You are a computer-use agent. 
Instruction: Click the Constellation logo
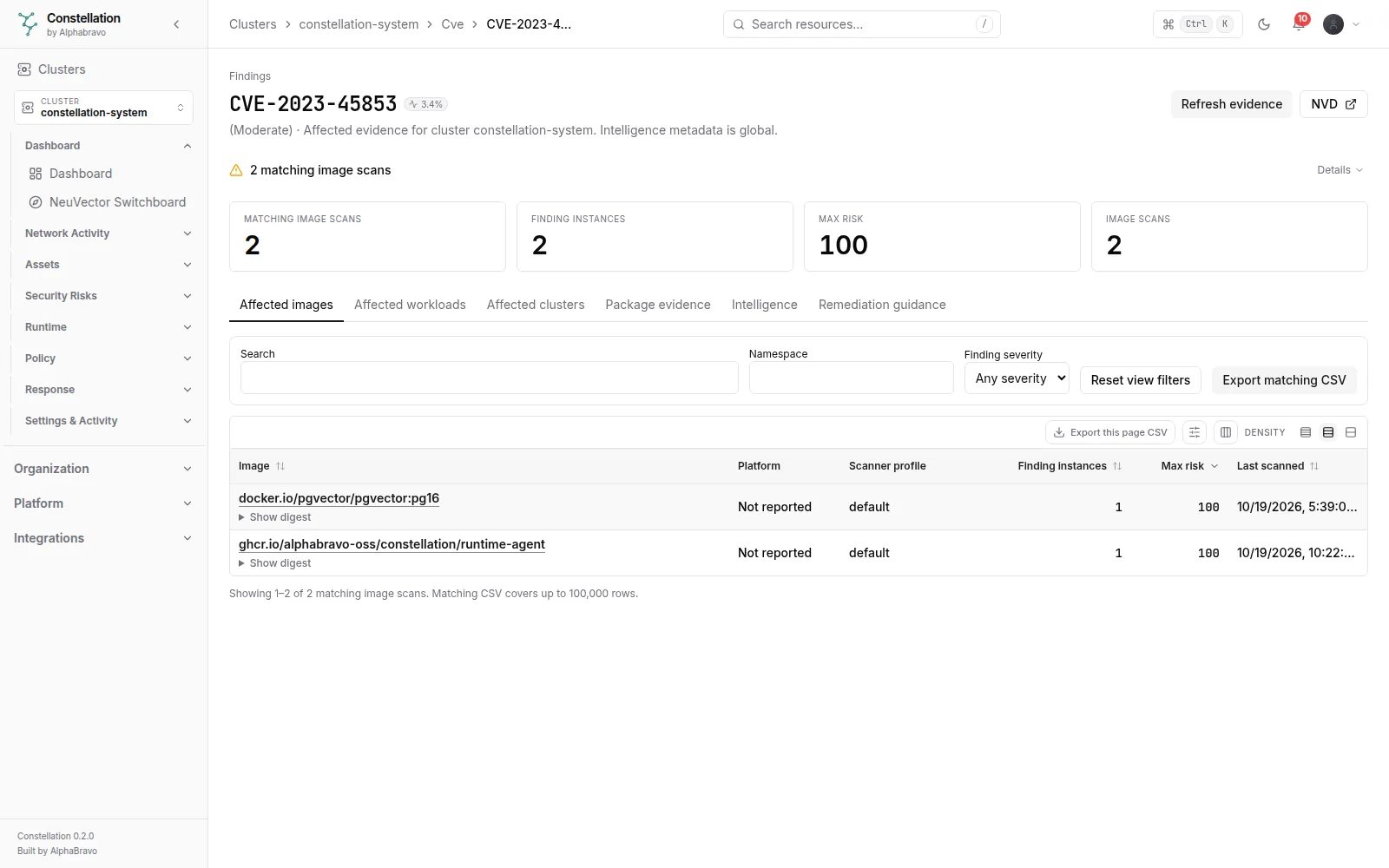click(x=28, y=24)
